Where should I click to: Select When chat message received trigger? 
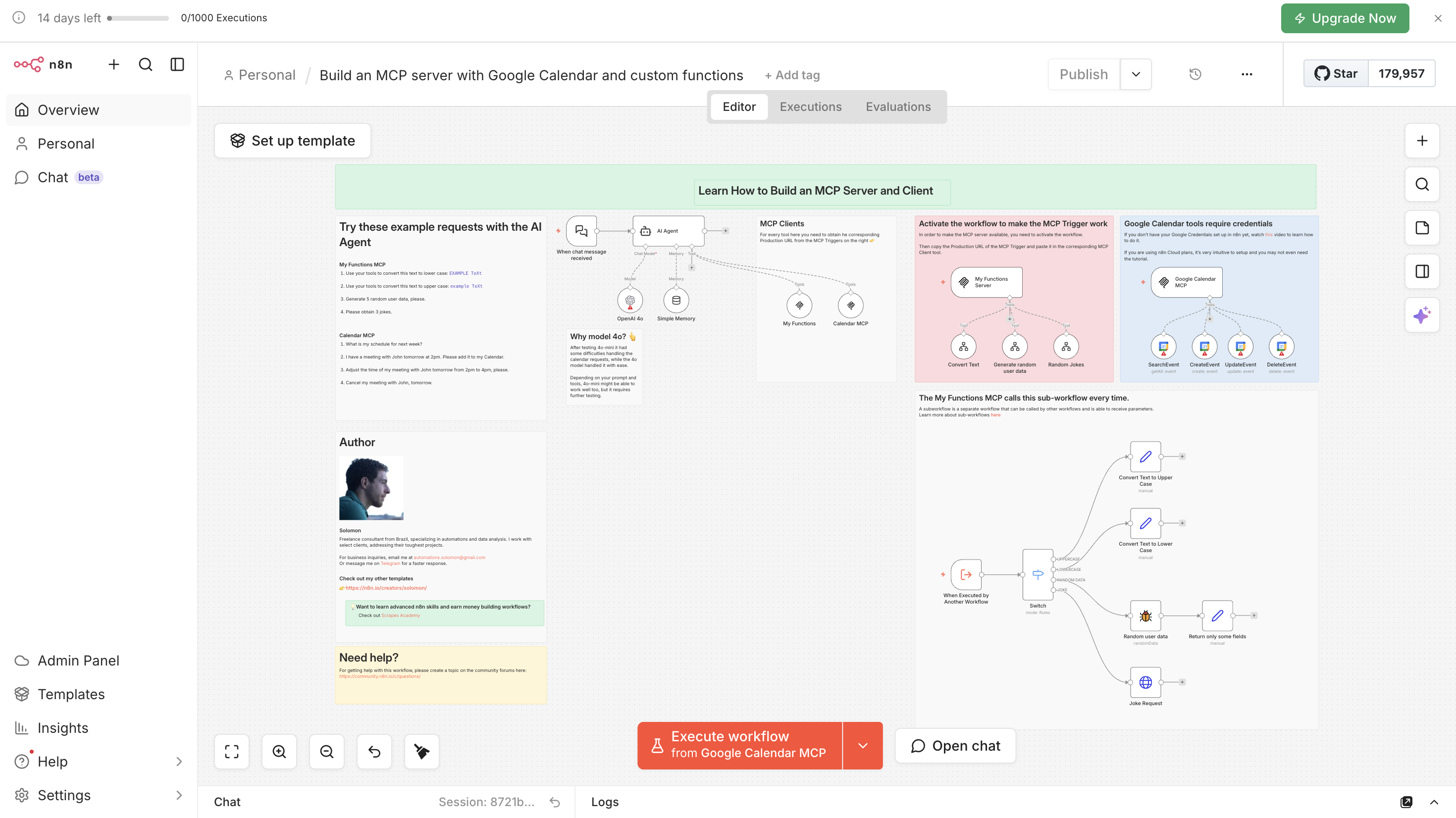click(x=581, y=231)
